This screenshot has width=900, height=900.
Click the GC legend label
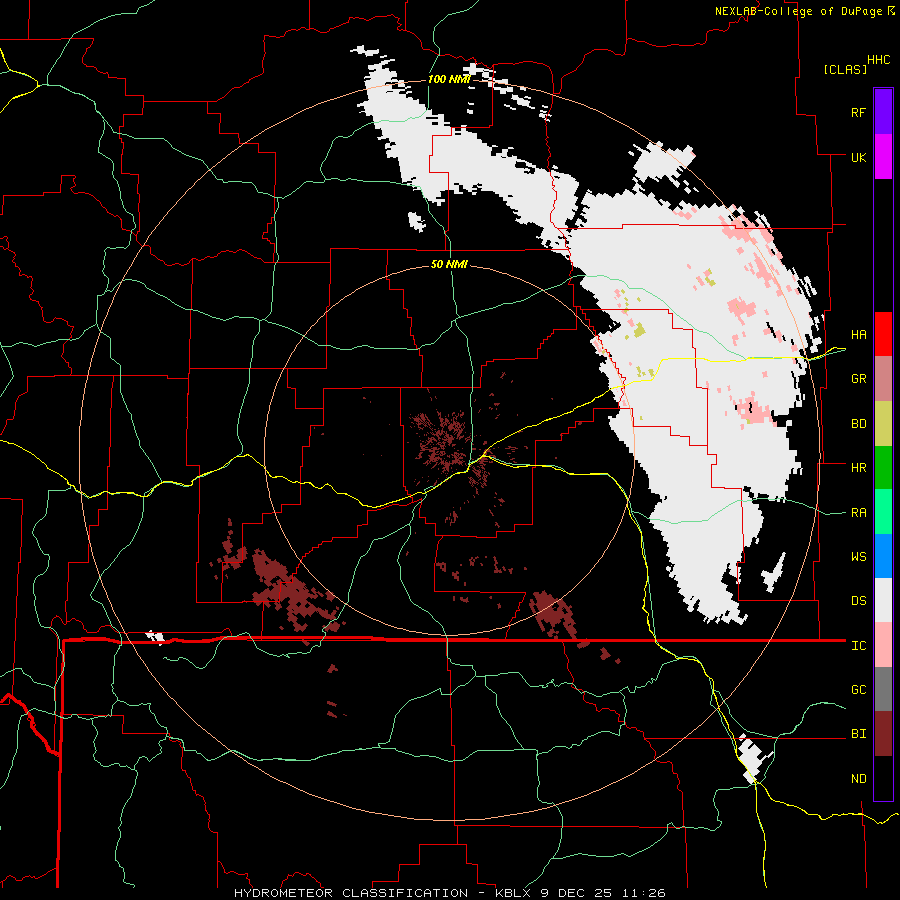point(858,690)
